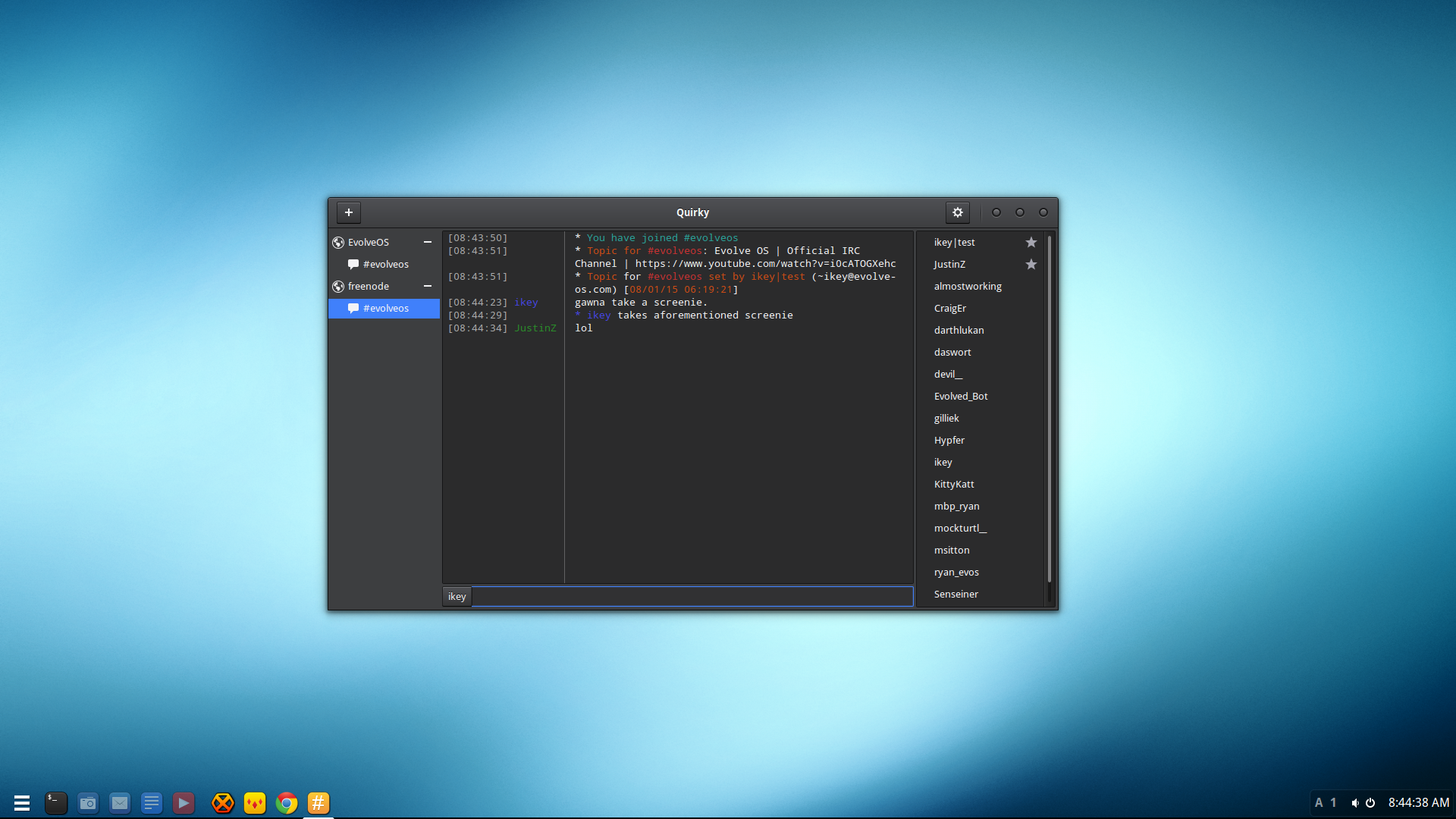The width and height of the screenshot is (1456, 819).
Task: Launch the media player from the panel
Action: click(184, 803)
